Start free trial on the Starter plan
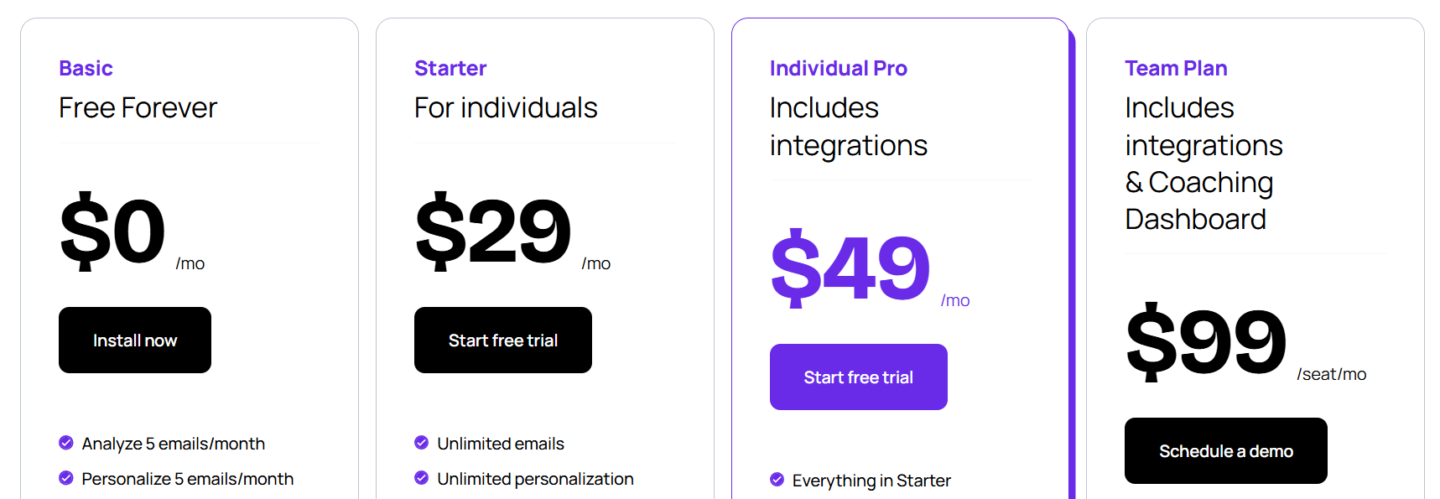Image resolution: width=1440 pixels, height=499 pixels. tap(503, 340)
